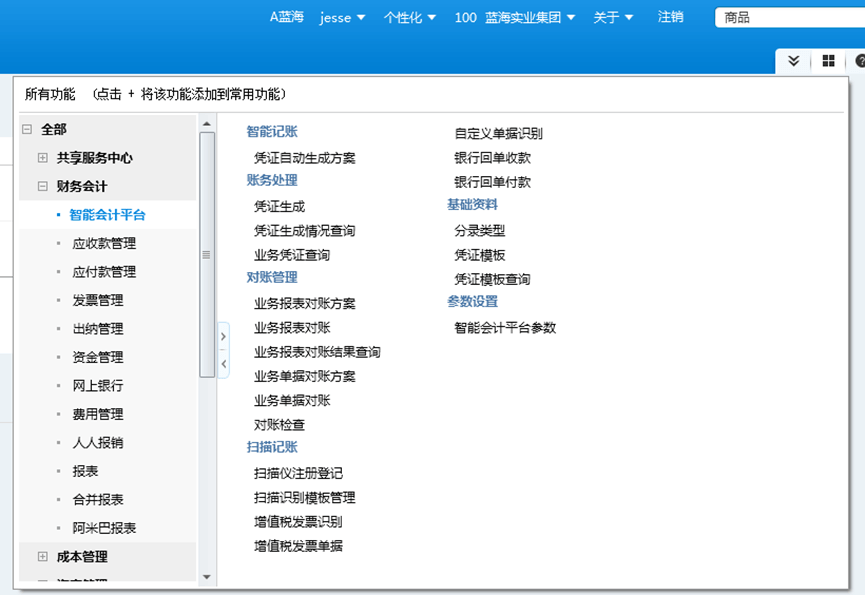This screenshot has width=865, height=595.
Task: Open 业务报表对账结果查询 function
Action: tap(317, 352)
